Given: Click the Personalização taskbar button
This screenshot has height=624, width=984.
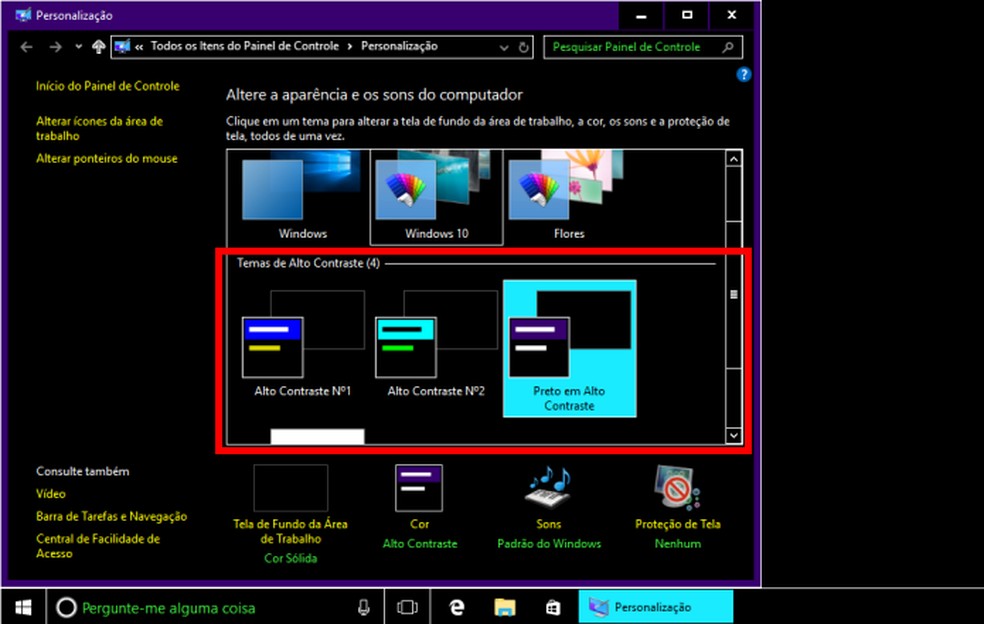Looking at the screenshot, I should (x=656, y=607).
